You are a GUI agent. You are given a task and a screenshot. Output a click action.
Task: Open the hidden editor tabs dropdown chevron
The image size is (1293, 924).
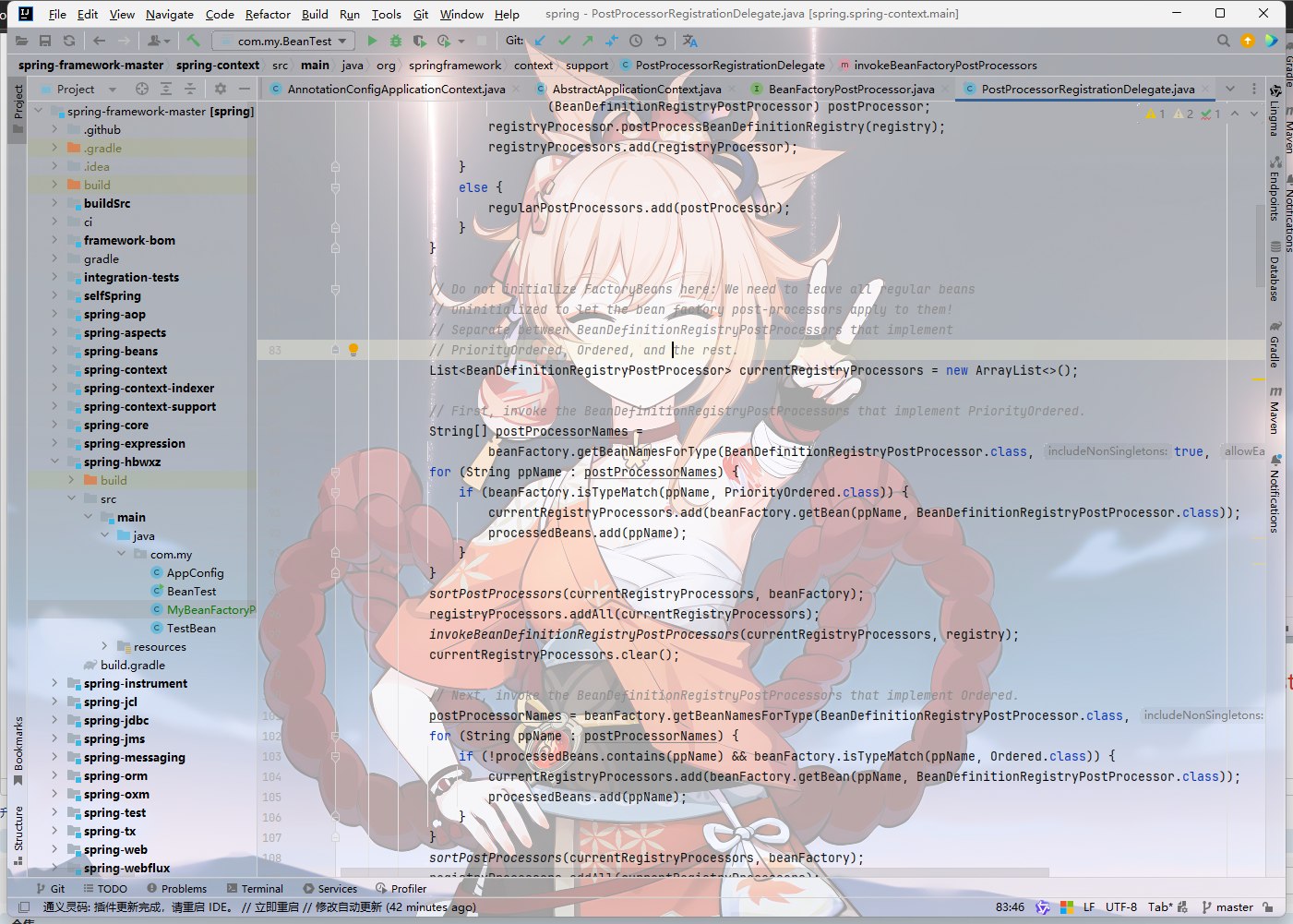point(1230,89)
